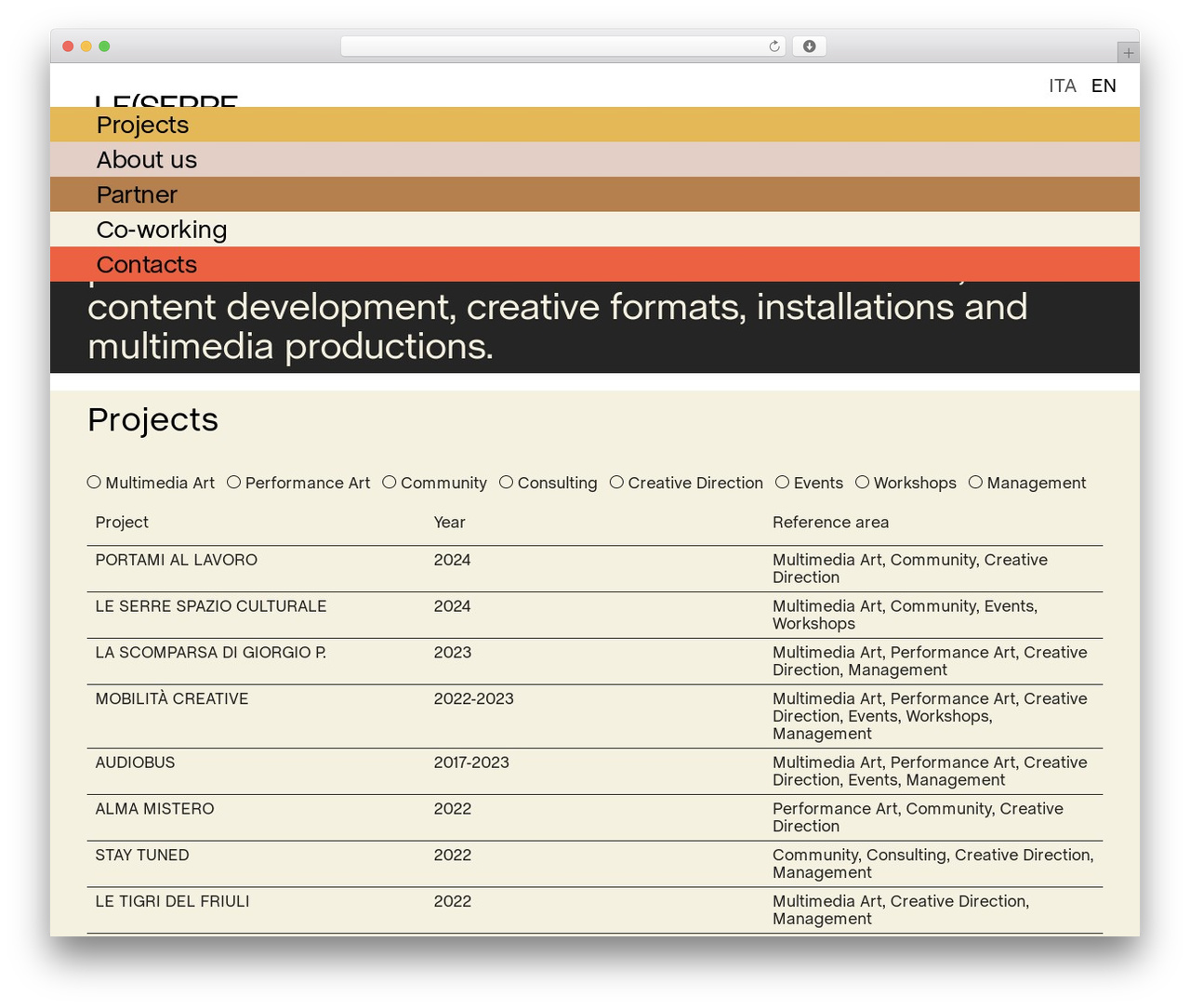The image size is (1190, 1008).
Task: Switch language to ITA
Action: tap(1063, 86)
